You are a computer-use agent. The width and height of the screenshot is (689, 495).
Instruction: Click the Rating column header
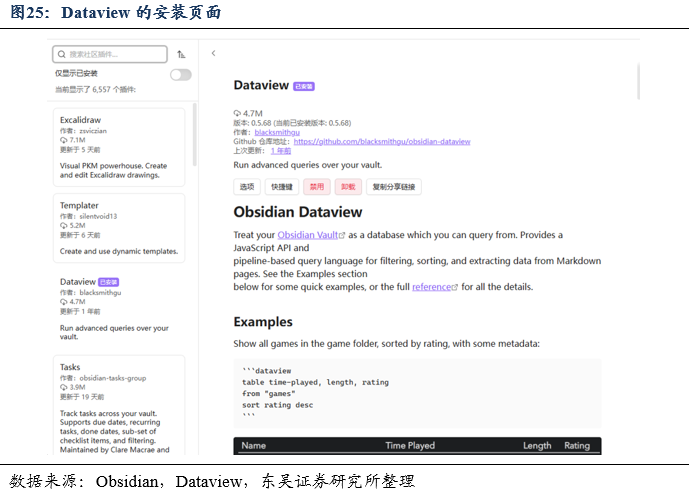click(577, 445)
